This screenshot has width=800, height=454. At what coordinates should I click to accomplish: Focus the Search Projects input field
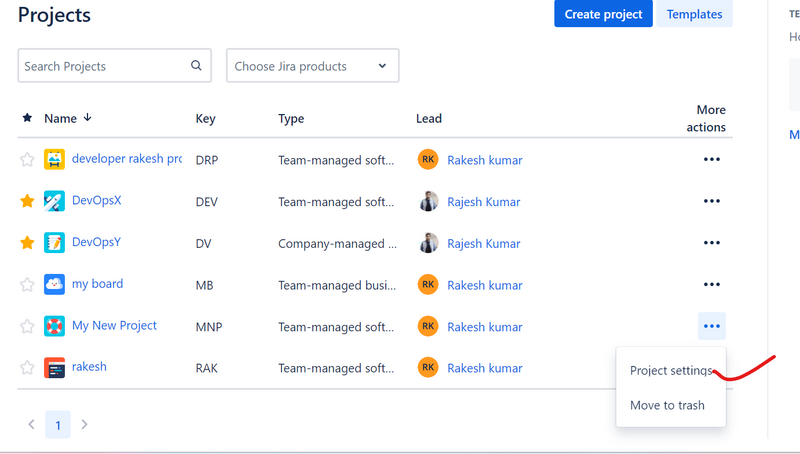pyautogui.click(x=104, y=66)
